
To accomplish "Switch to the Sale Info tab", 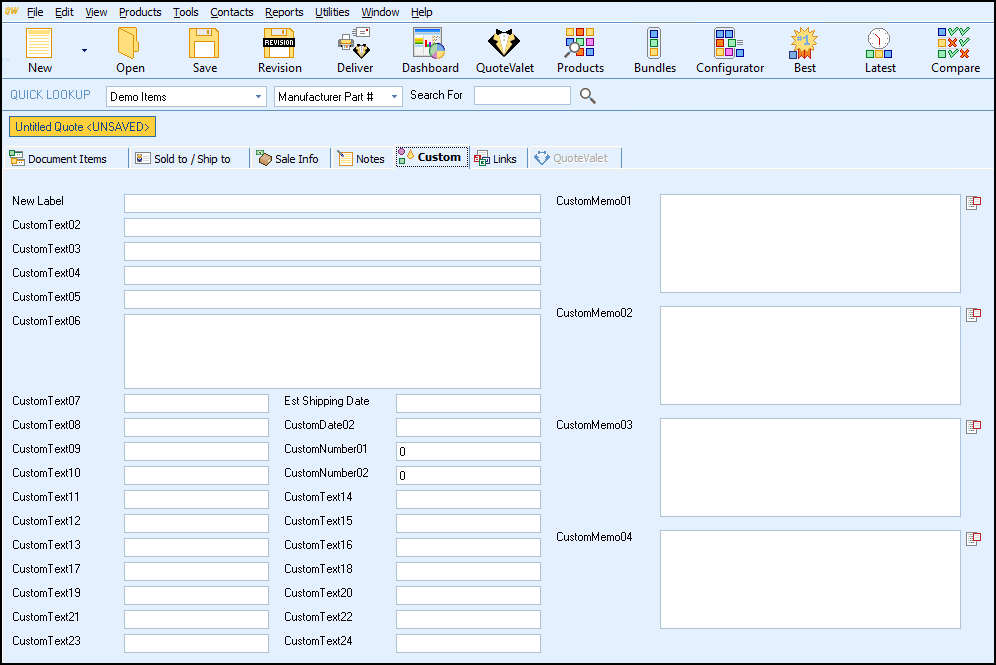I will [288, 158].
